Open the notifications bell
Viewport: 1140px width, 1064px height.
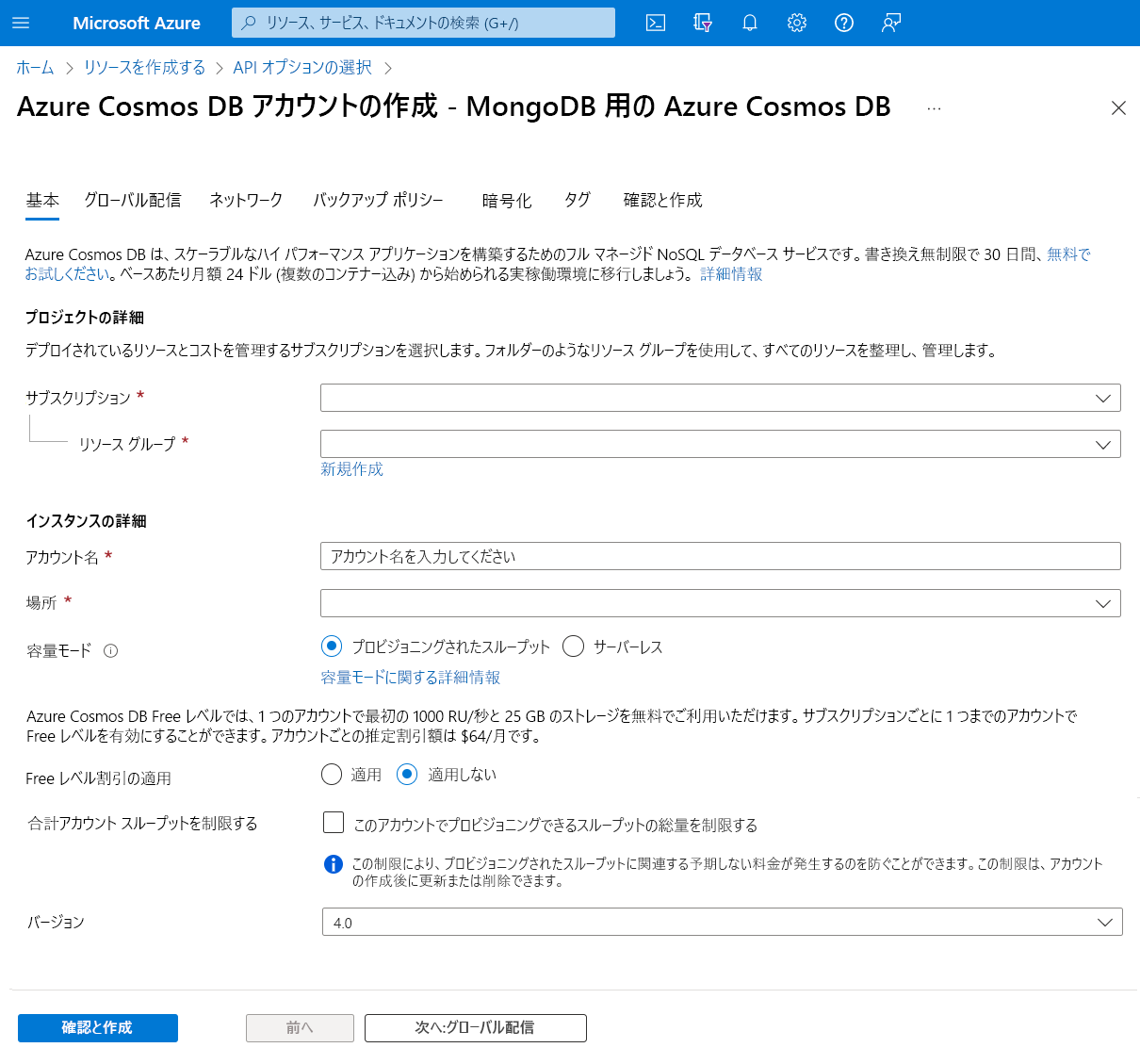tap(750, 23)
